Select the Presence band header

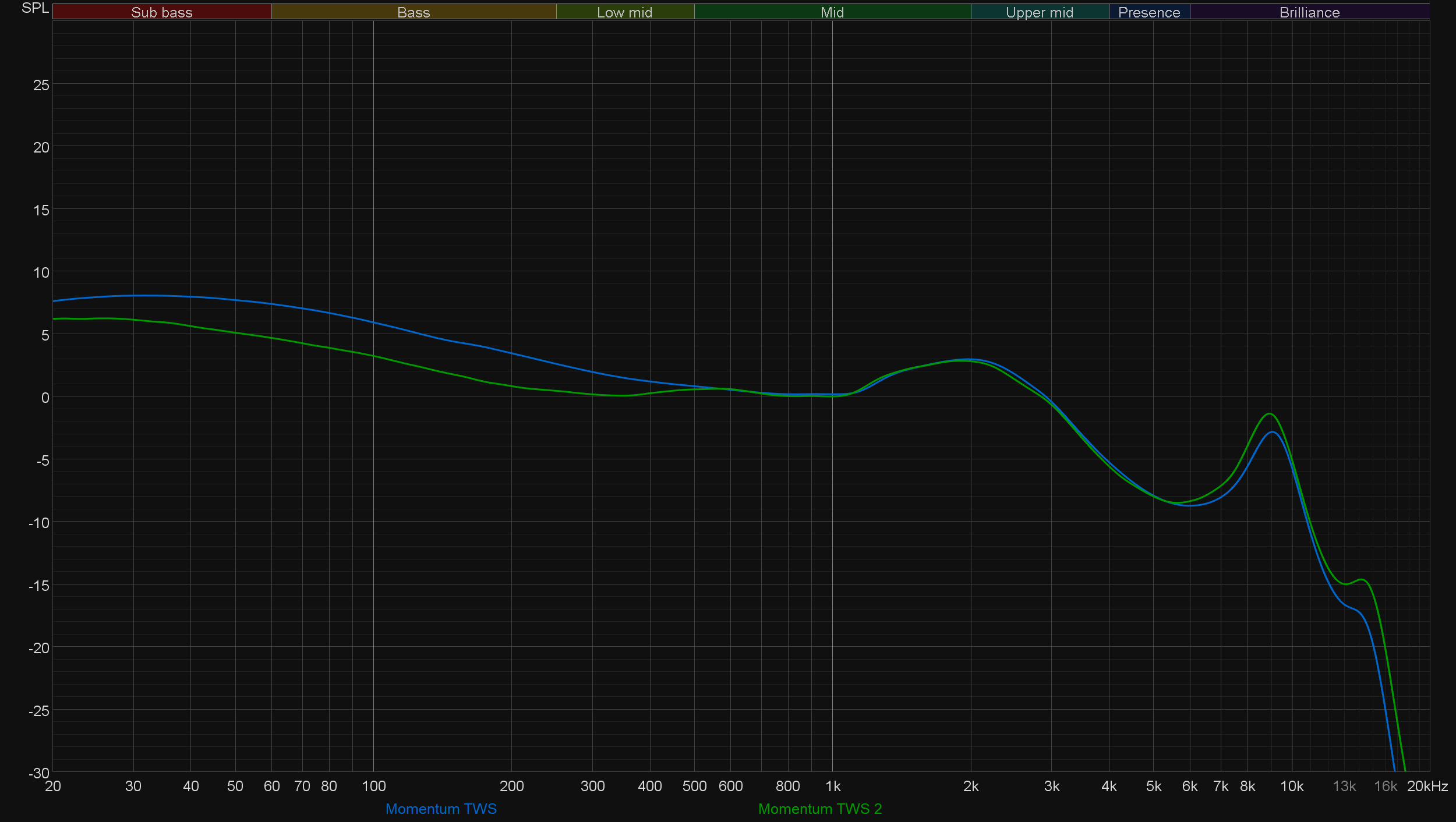1148,12
